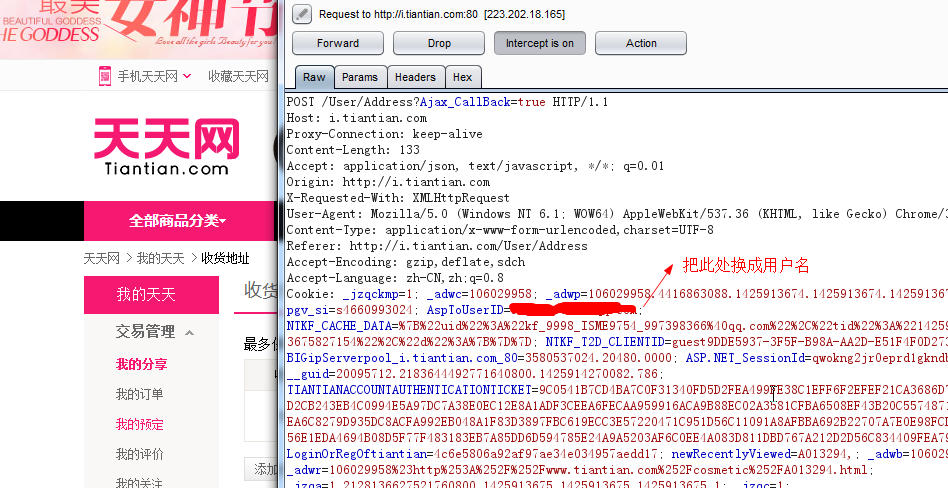Click the POST /User/Address request line

pos(447,102)
